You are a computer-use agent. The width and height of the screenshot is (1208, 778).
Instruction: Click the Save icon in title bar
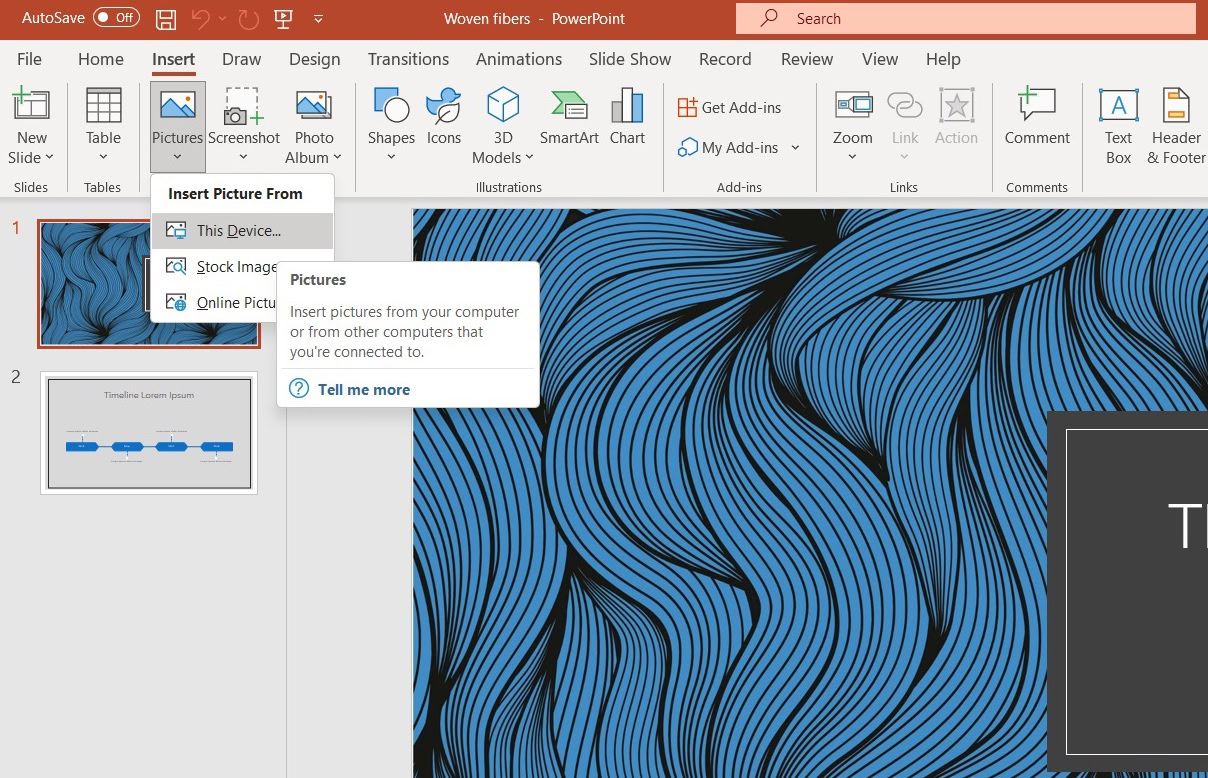click(x=166, y=18)
